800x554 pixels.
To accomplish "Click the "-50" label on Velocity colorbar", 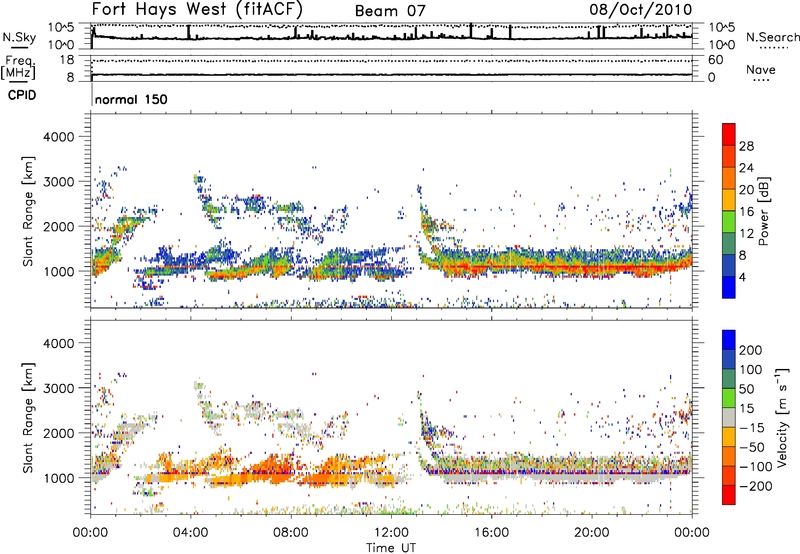I will [x=750, y=447].
